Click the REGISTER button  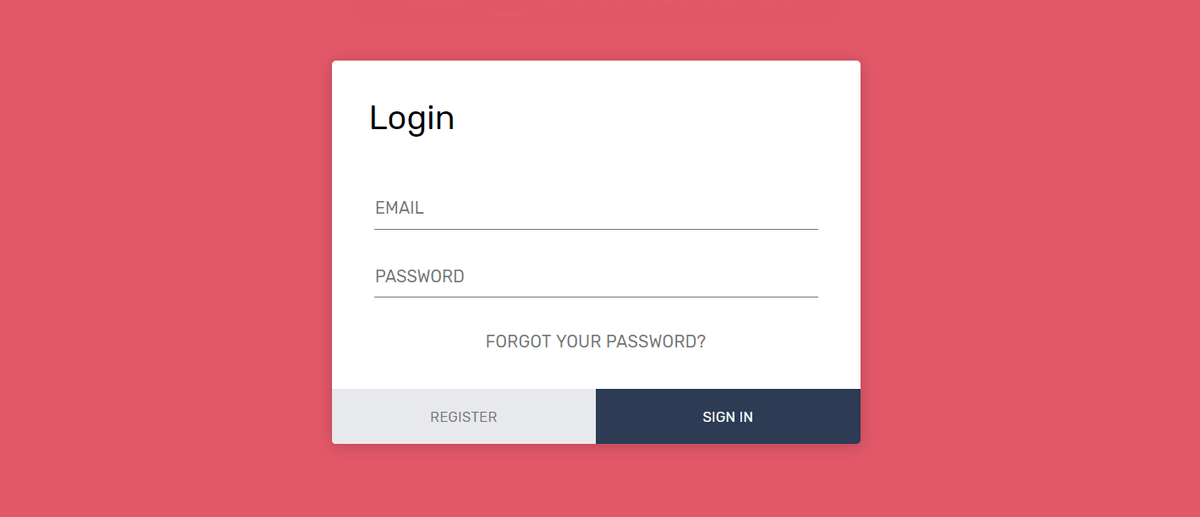(x=464, y=417)
